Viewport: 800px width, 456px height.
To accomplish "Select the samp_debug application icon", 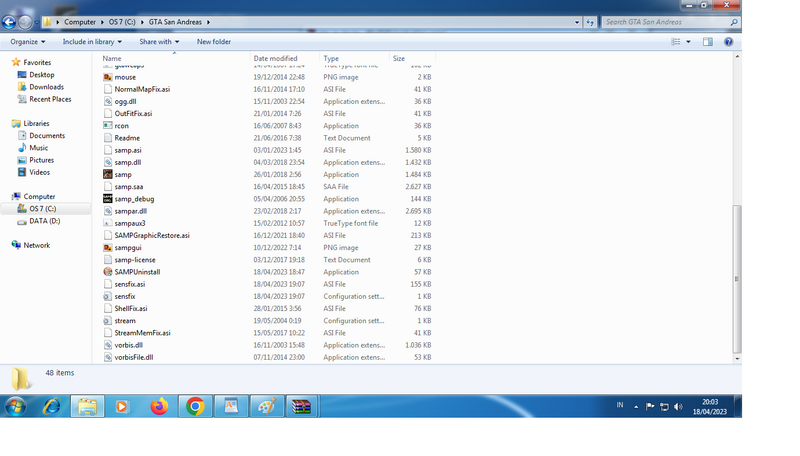I will pyautogui.click(x=108, y=199).
